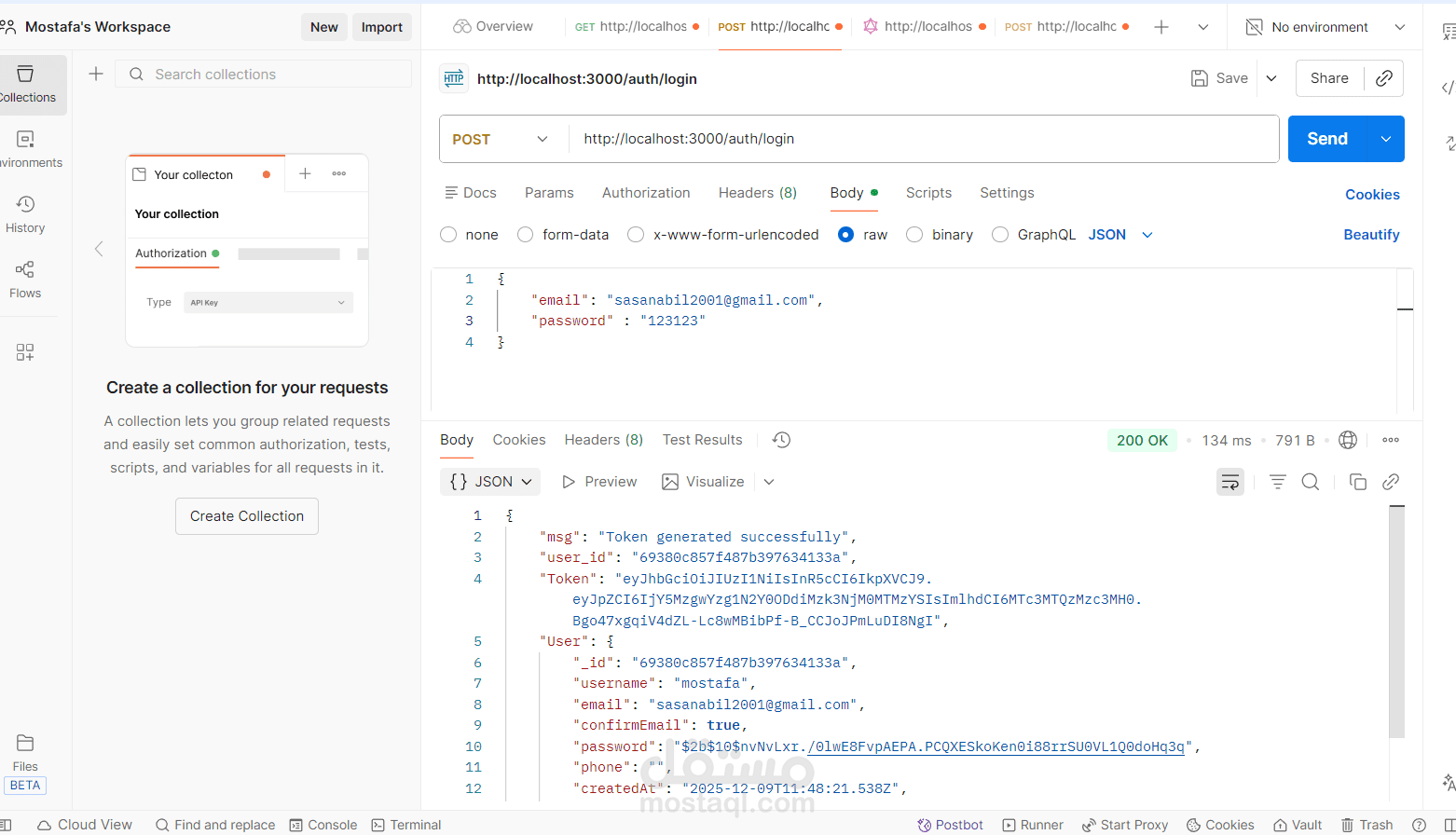Select the form-data body option
The width and height of the screenshot is (1456, 835).
pos(526,235)
